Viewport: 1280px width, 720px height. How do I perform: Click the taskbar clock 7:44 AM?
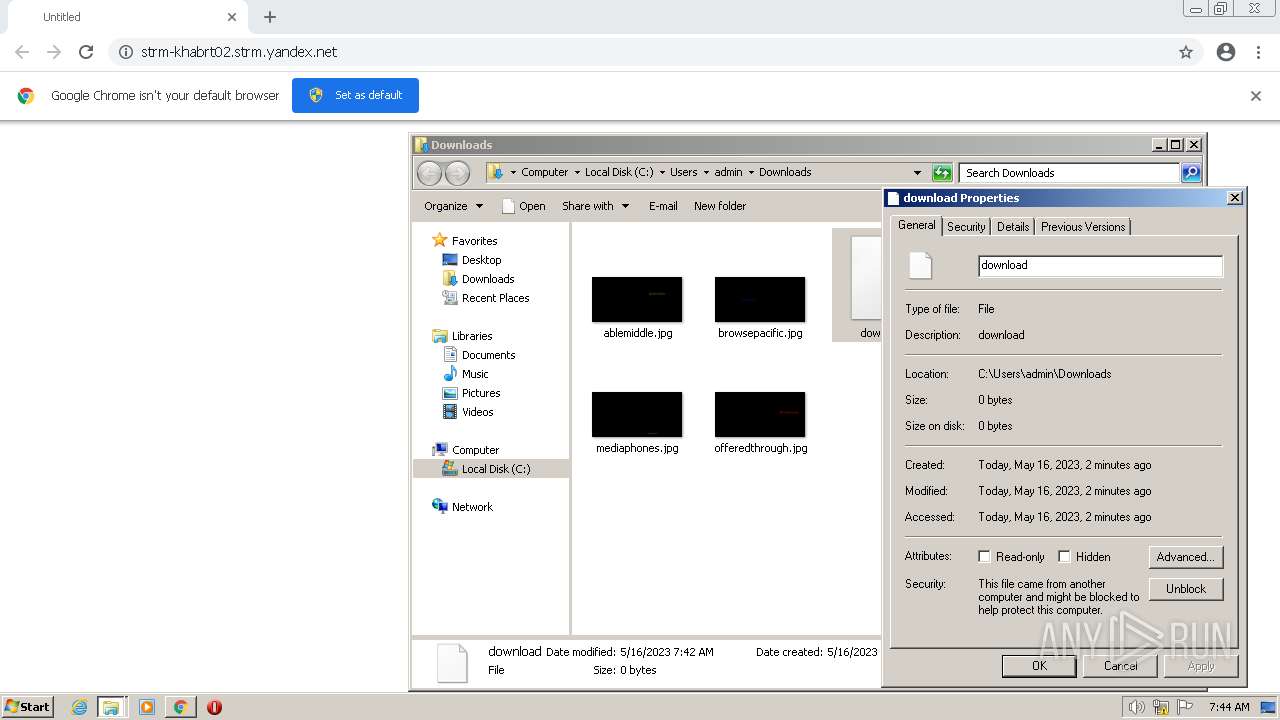[x=1229, y=707]
